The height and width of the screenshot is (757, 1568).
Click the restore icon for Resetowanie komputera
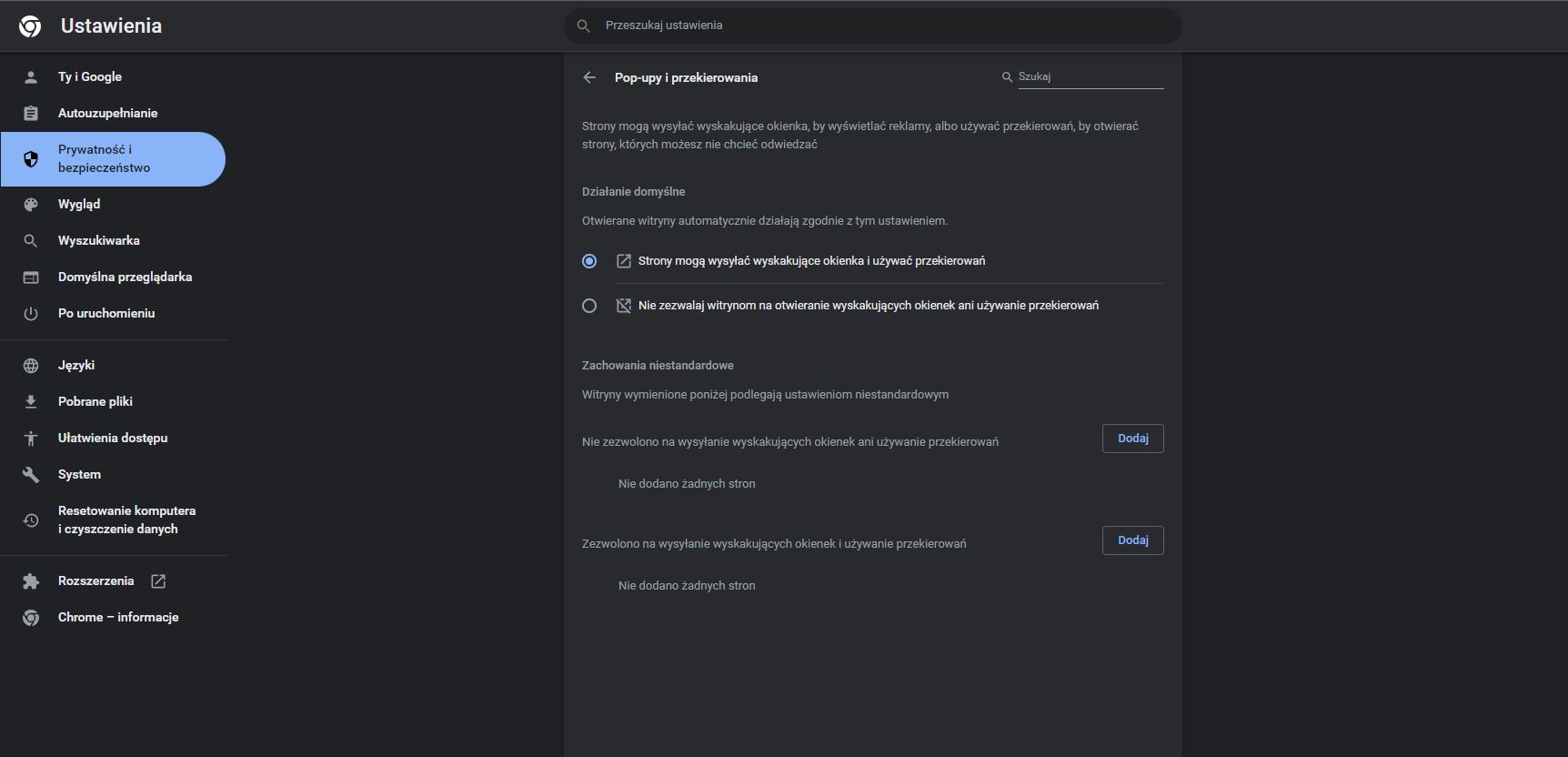[x=31, y=520]
